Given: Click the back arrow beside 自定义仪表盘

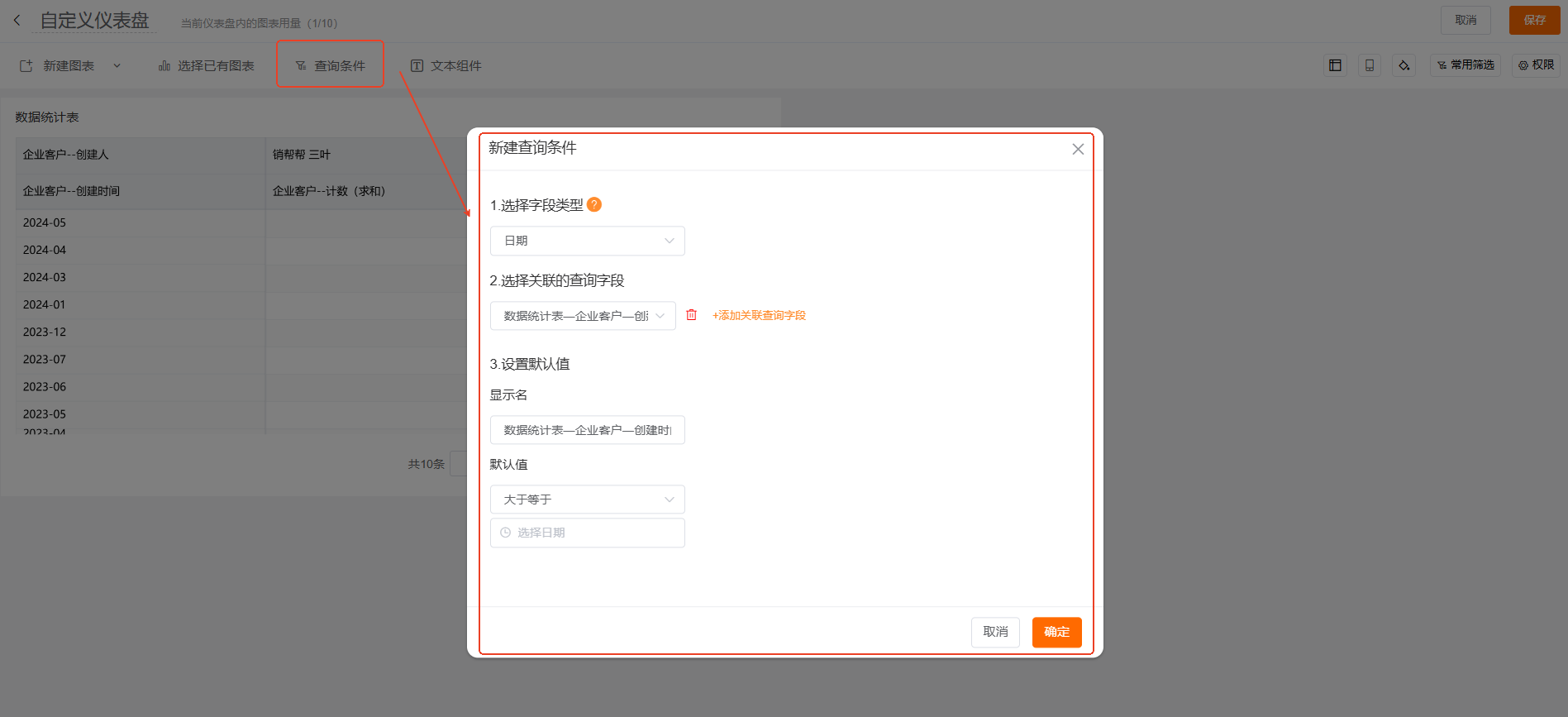Looking at the screenshot, I should point(17,21).
